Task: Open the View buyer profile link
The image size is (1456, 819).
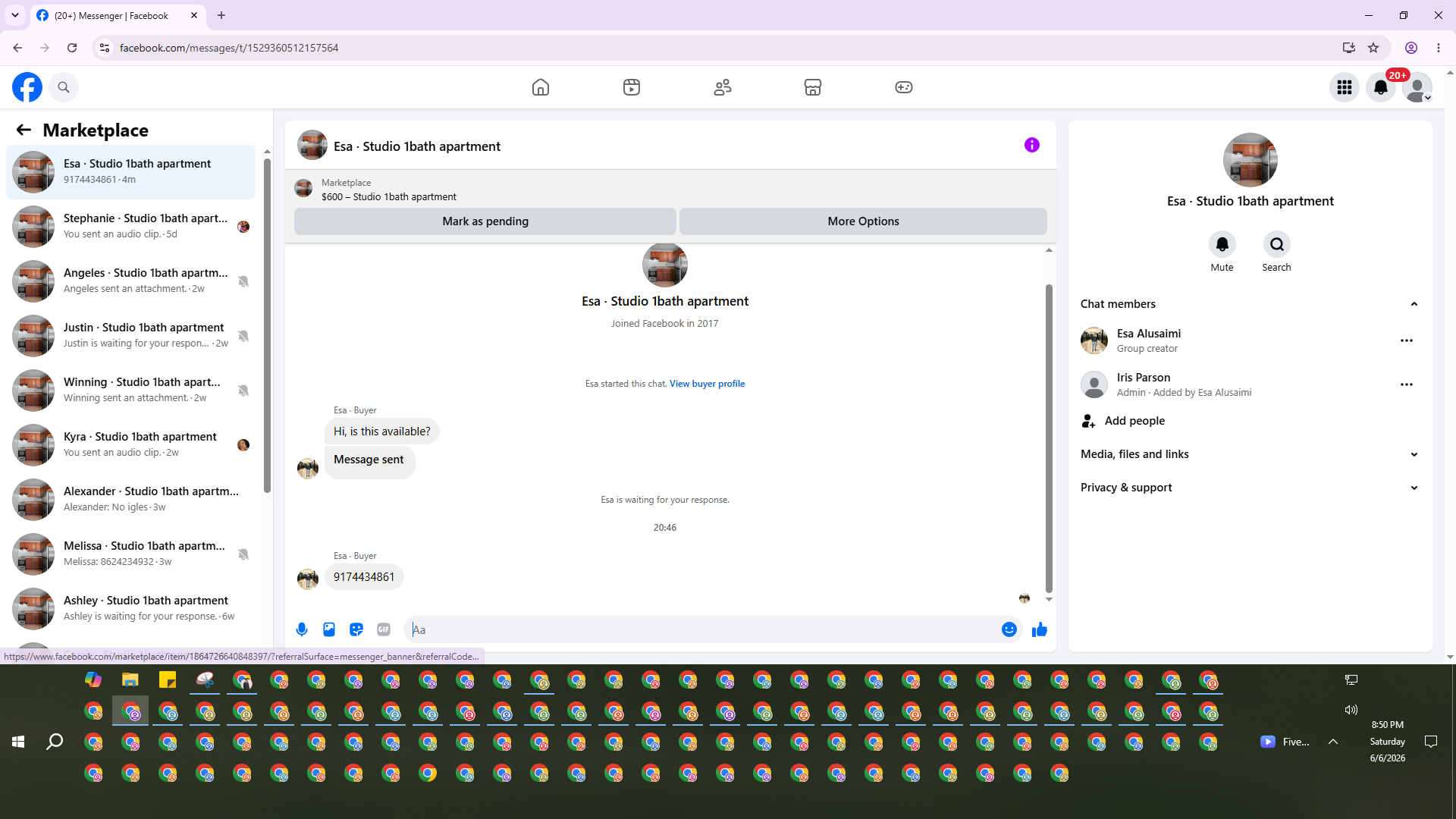Action: coord(707,384)
